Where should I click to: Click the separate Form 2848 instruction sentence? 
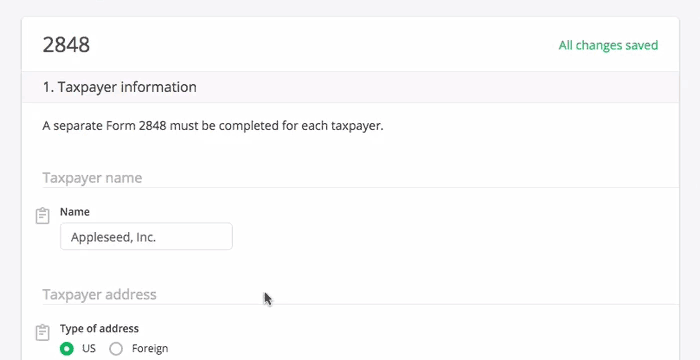(x=213, y=126)
